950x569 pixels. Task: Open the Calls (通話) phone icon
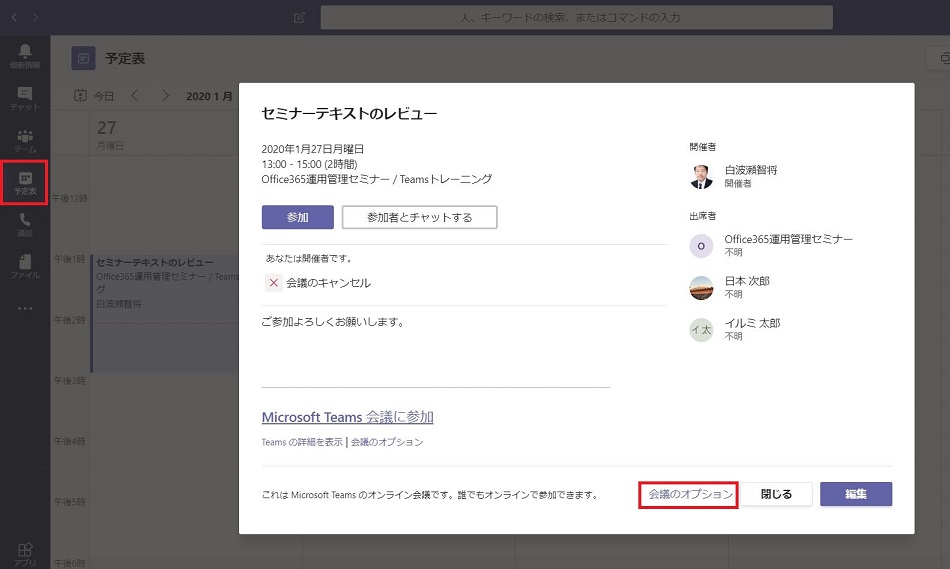[x=25, y=225]
